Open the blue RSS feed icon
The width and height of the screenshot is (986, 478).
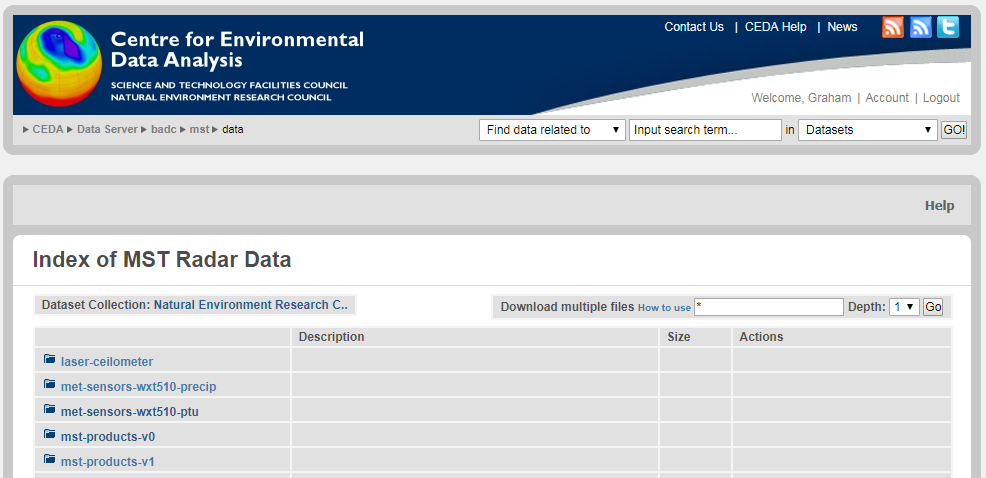[921, 27]
